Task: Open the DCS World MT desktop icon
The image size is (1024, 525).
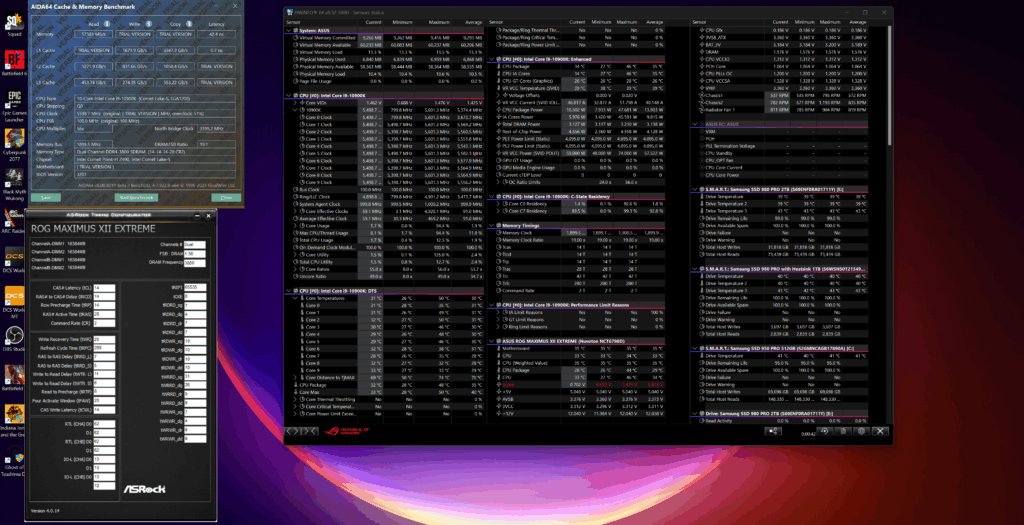Action: 14,303
